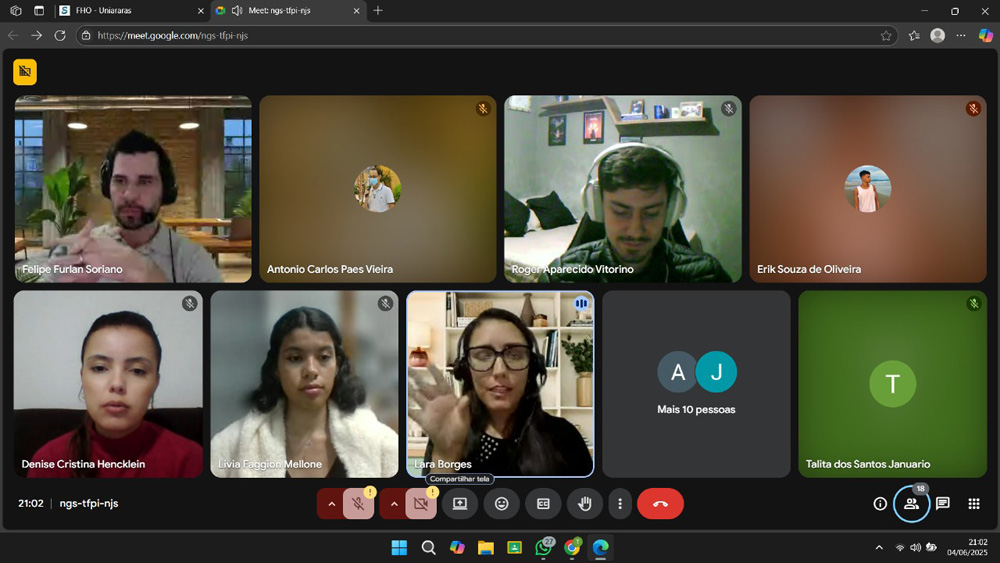Open taskbar search magnifier
Viewport: 1000px width, 563px height.
point(429,547)
